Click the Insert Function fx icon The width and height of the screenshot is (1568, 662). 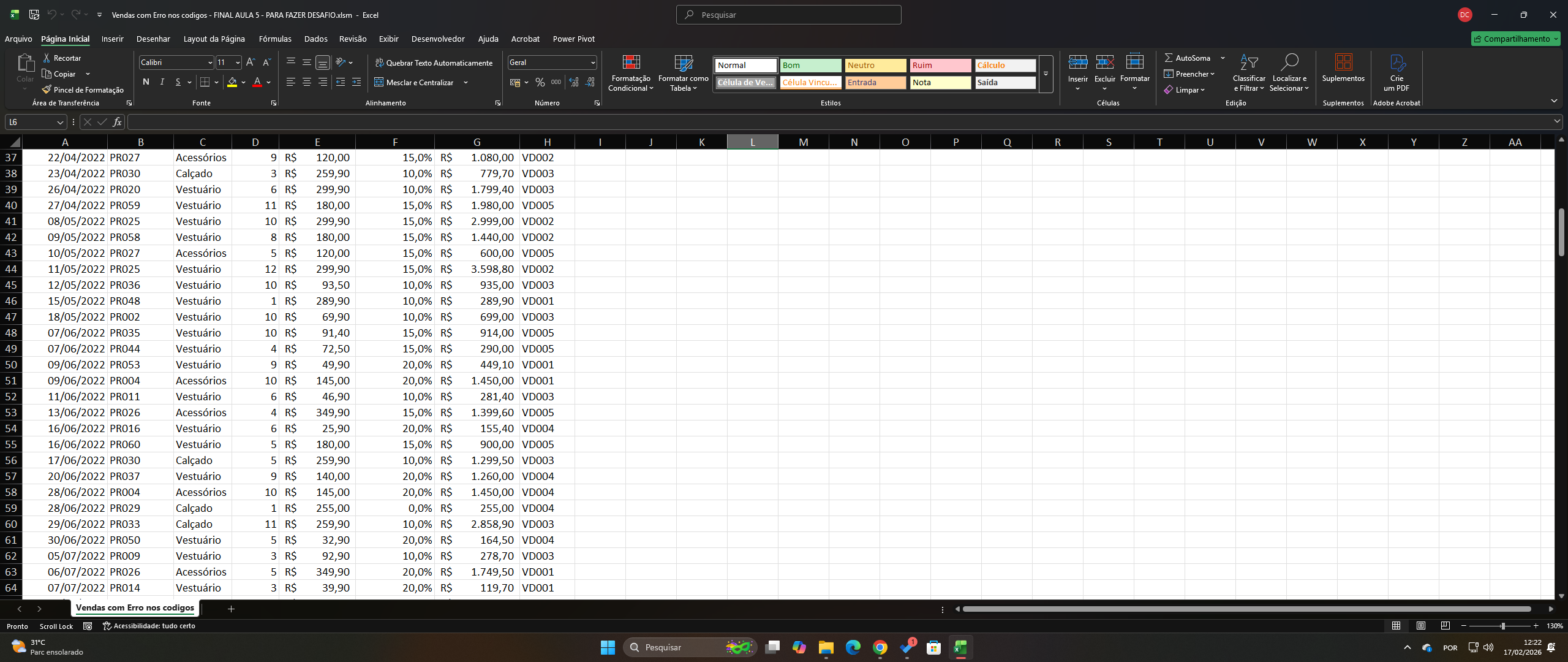117,122
